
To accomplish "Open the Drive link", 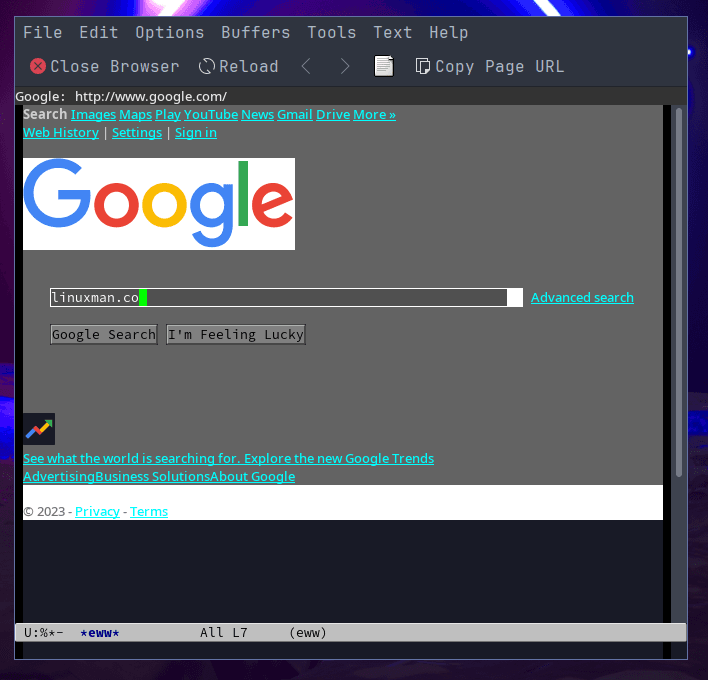I will 333,115.
